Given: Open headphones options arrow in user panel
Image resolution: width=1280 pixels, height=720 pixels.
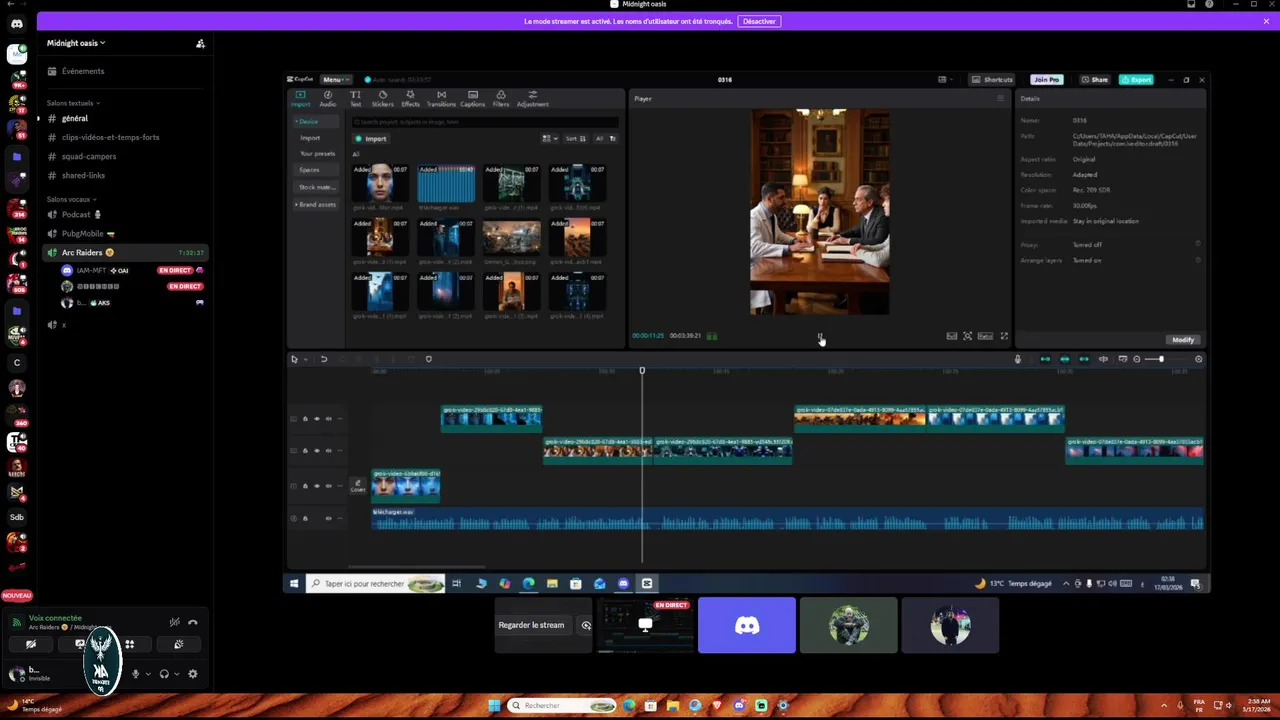Looking at the screenshot, I should point(177,674).
